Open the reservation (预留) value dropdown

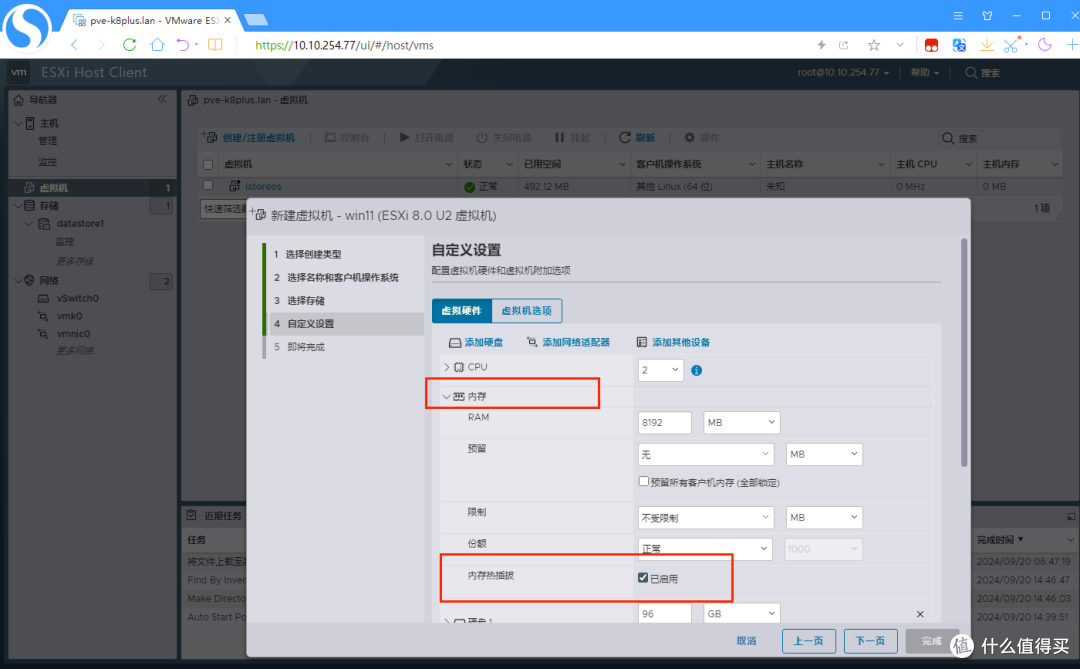pyautogui.click(x=706, y=454)
